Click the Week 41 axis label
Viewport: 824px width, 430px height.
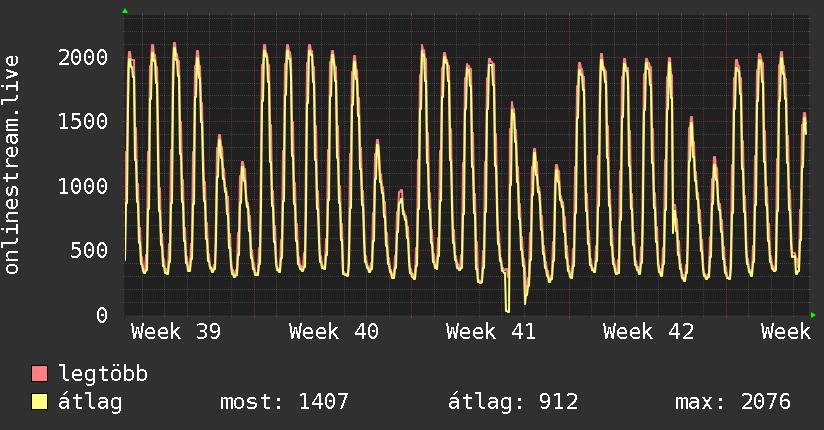coord(491,332)
